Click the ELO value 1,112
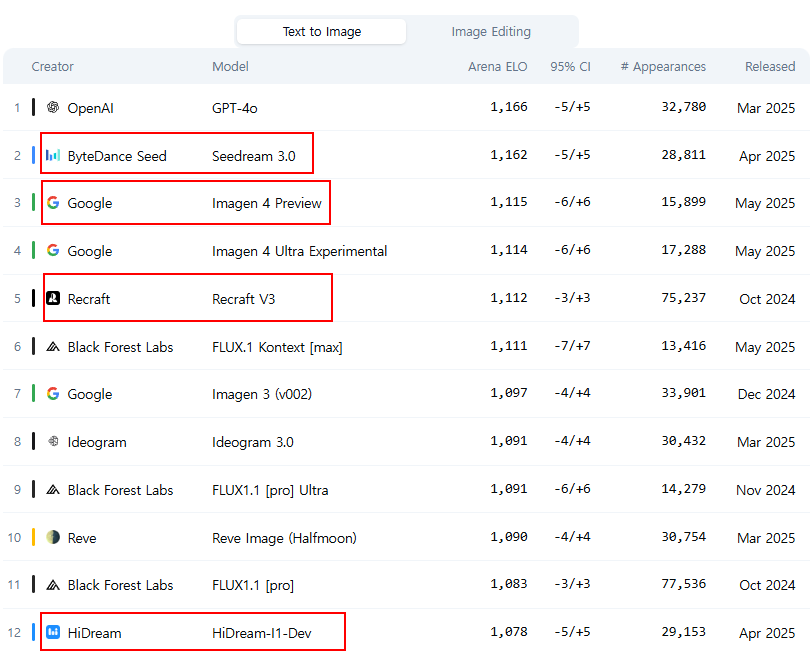 [x=509, y=298]
